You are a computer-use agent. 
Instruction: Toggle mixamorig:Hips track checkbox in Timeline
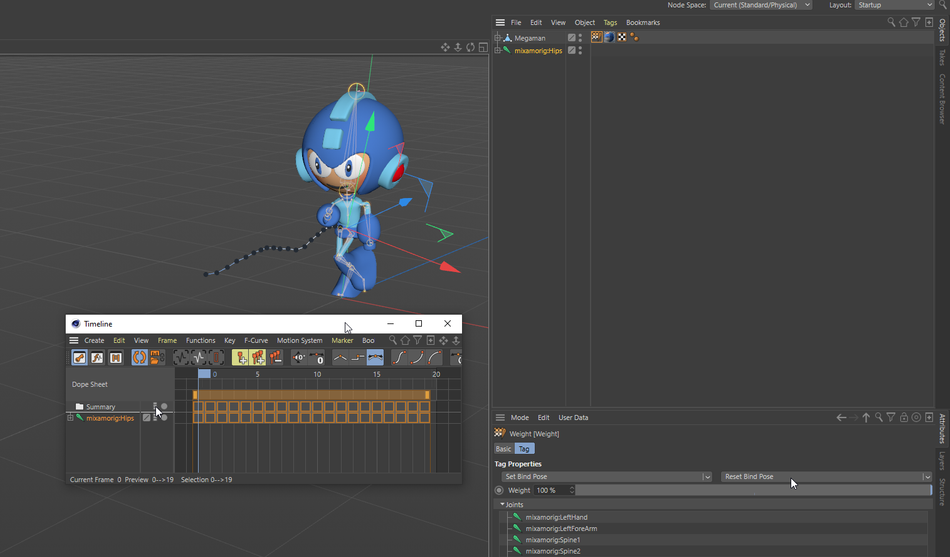[x=146, y=418]
